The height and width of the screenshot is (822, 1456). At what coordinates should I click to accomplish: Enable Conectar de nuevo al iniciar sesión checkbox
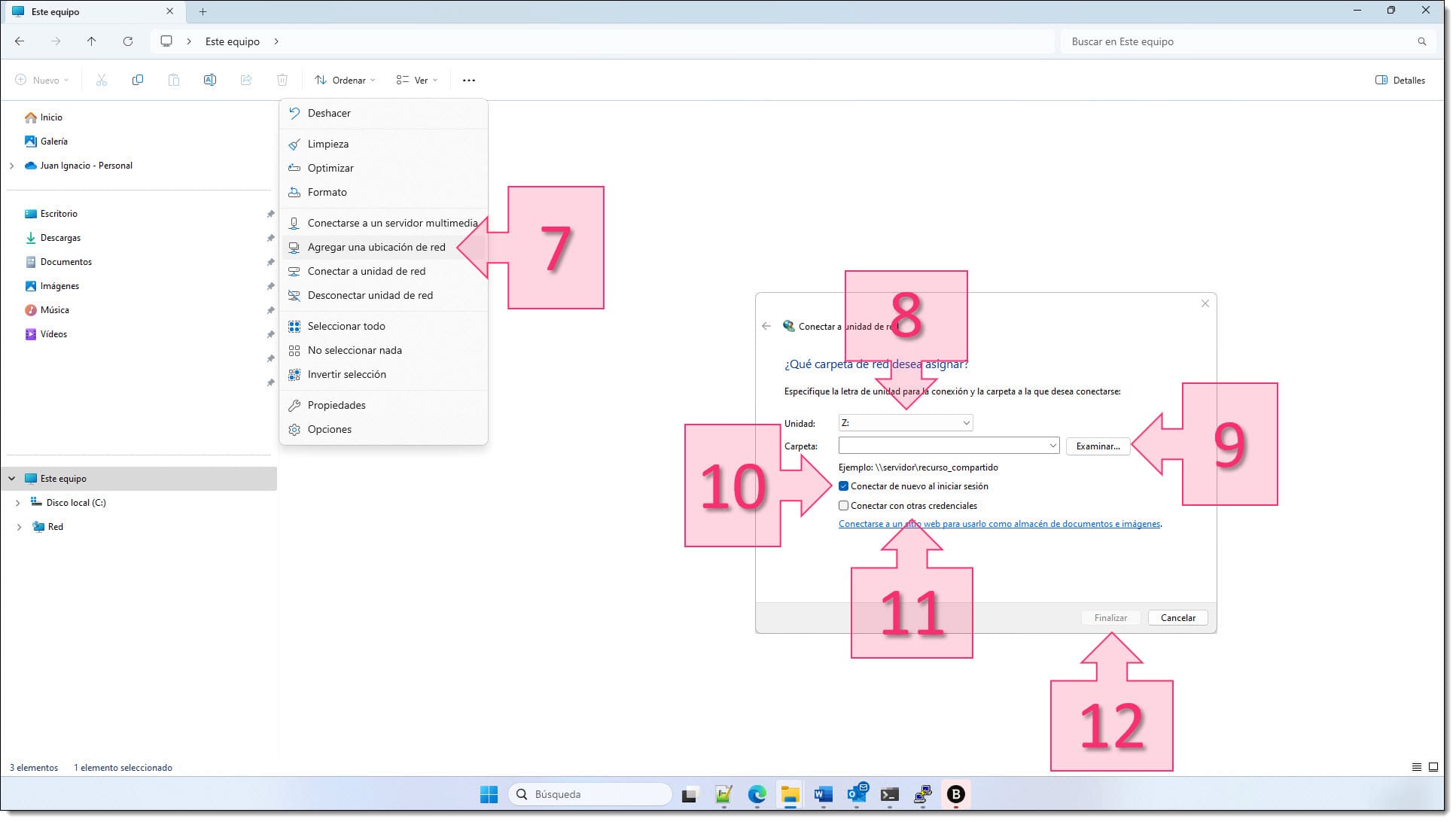click(843, 486)
